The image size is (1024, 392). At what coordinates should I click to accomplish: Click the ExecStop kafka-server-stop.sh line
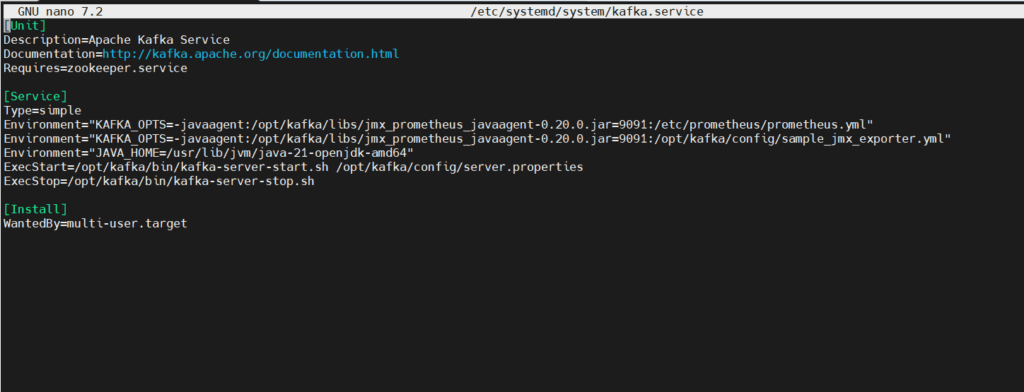click(x=159, y=181)
